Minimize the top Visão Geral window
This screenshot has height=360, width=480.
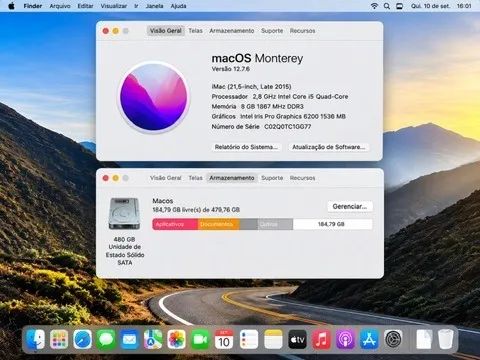point(116,31)
